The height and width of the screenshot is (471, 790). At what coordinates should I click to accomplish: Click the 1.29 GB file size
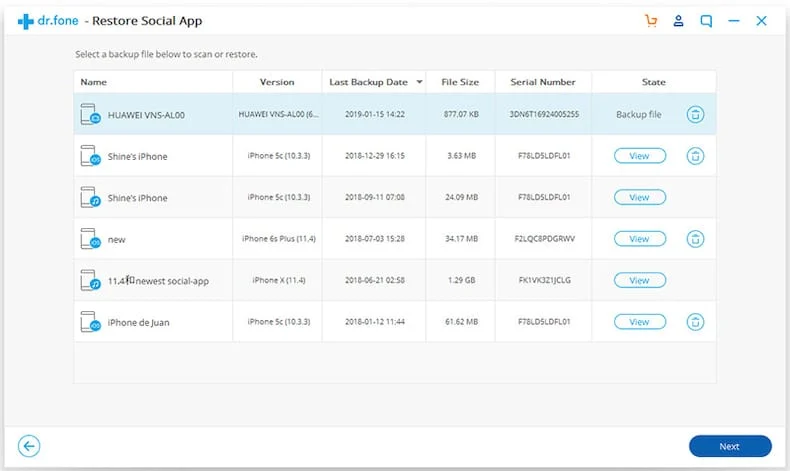pyautogui.click(x=462, y=280)
